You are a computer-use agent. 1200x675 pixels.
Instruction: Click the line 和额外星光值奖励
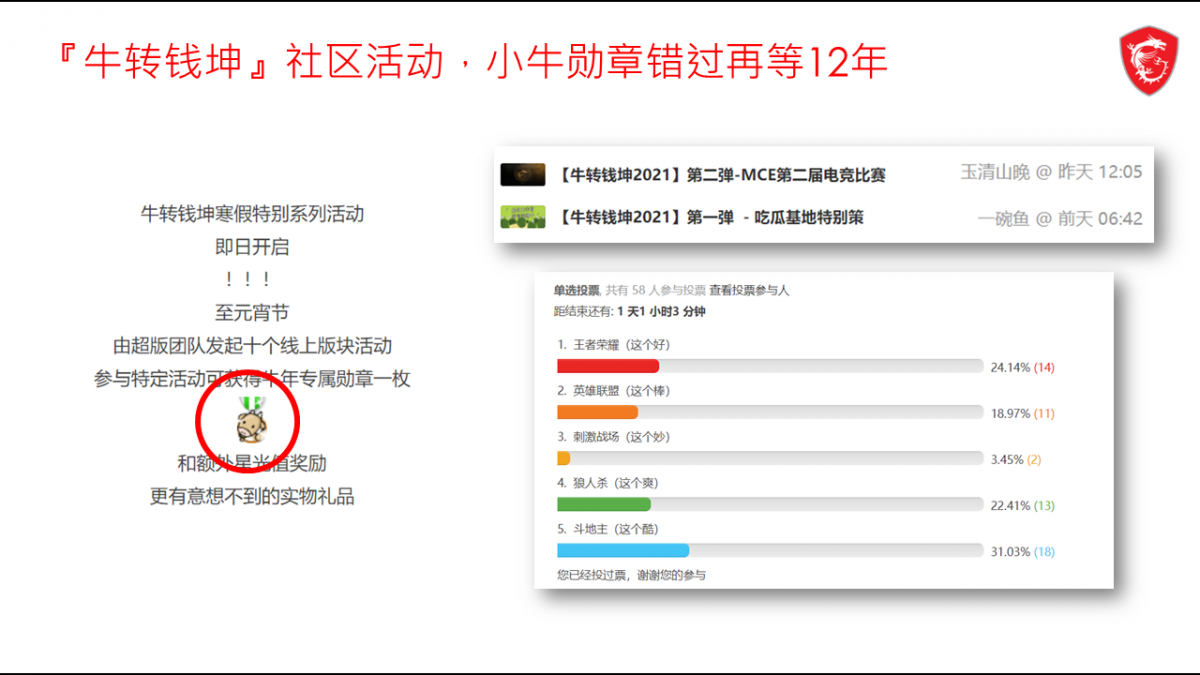click(x=252, y=463)
